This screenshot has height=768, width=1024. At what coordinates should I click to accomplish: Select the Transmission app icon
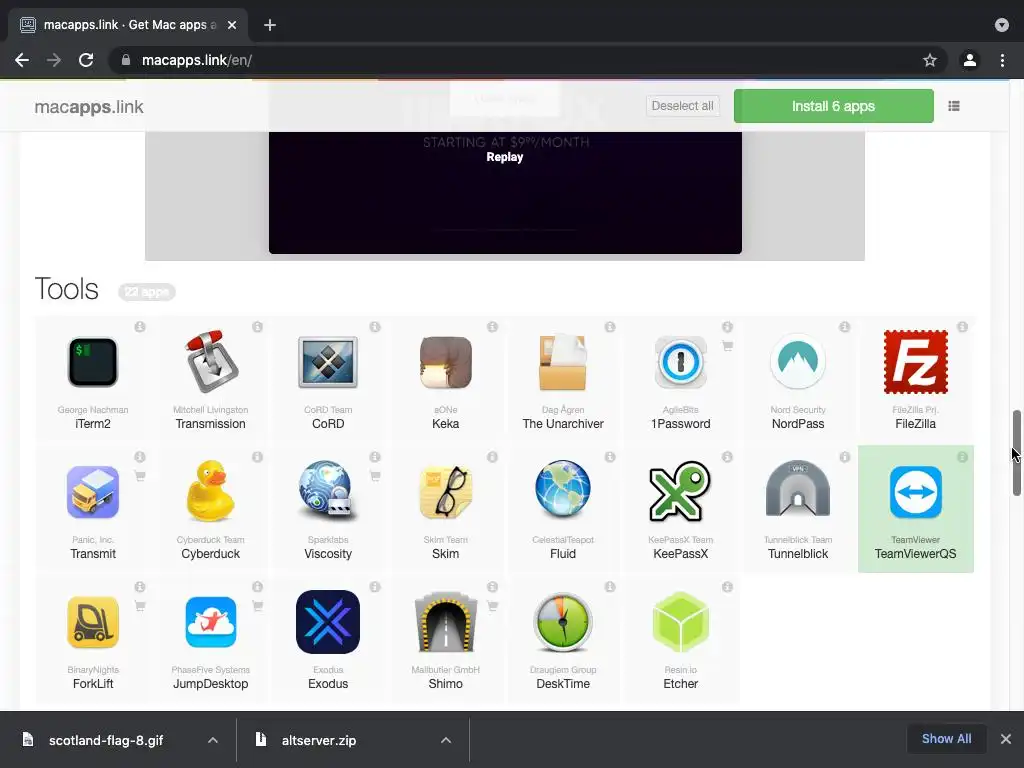[x=210, y=362]
